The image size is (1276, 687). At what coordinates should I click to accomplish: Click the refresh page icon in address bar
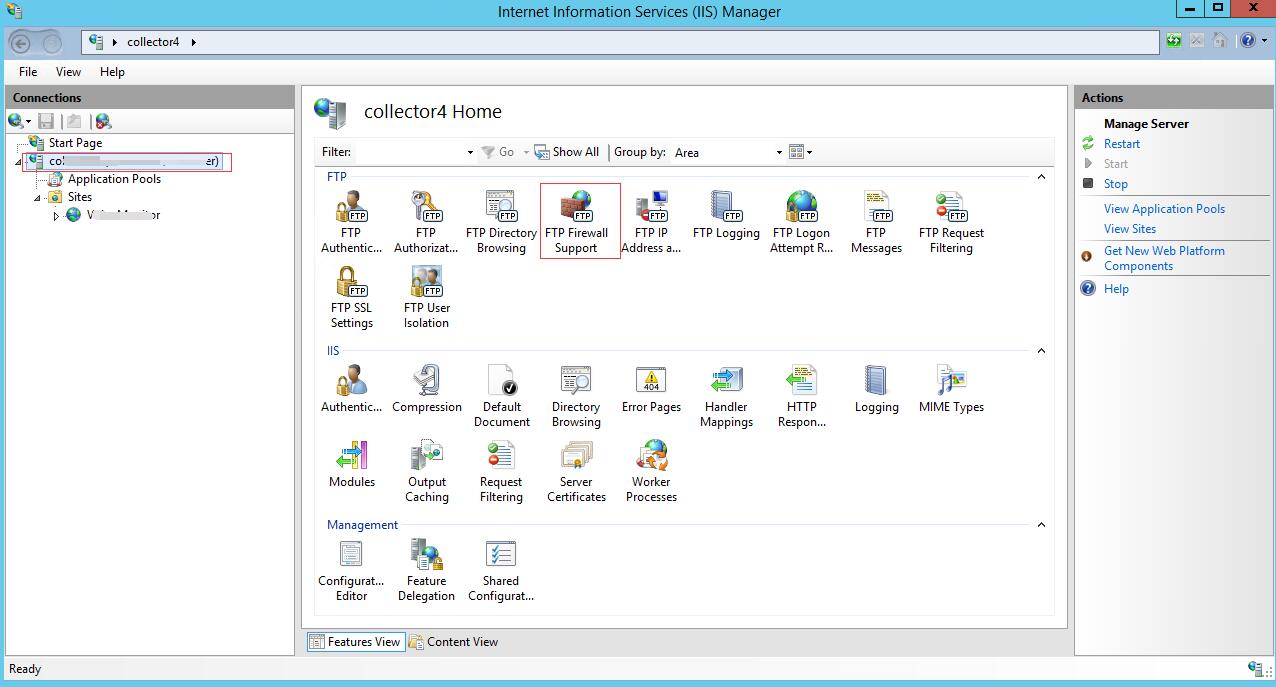[1174, 41]
